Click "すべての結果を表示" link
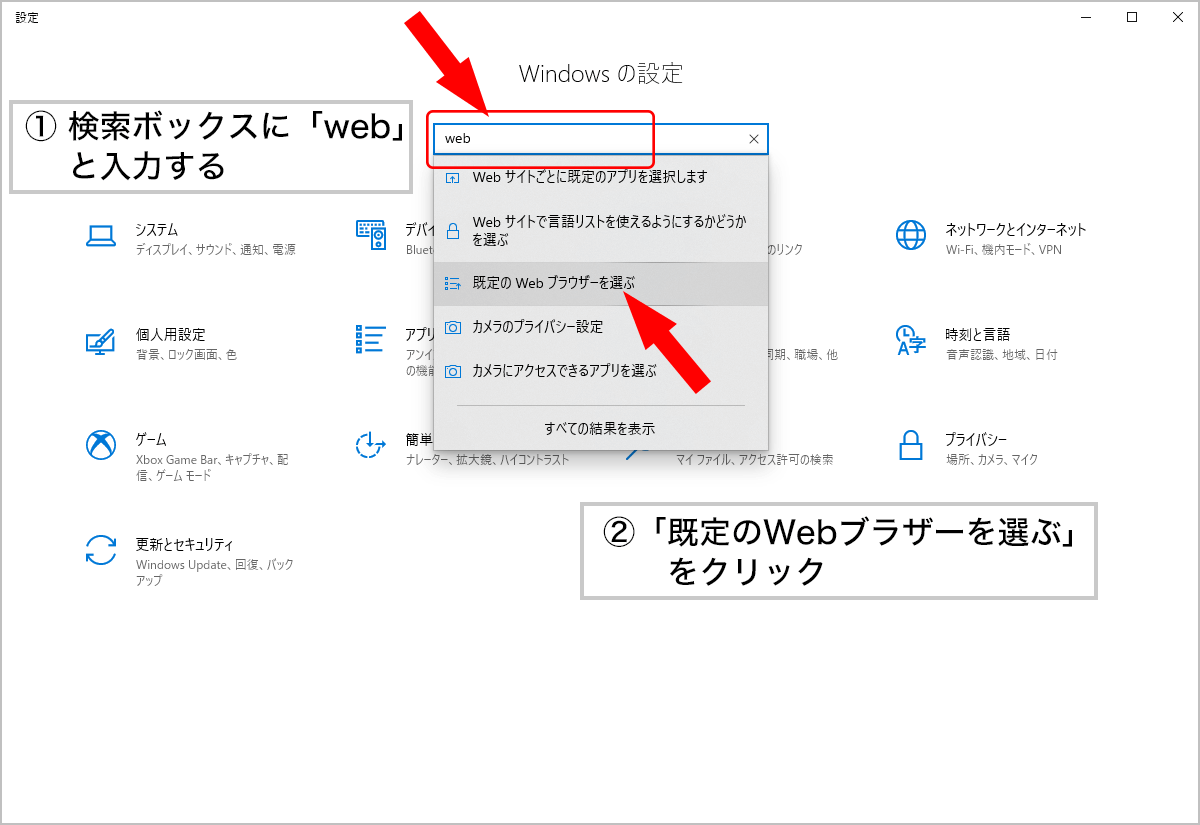Viewport: 1200px width, 825px height. pos(600,428)
